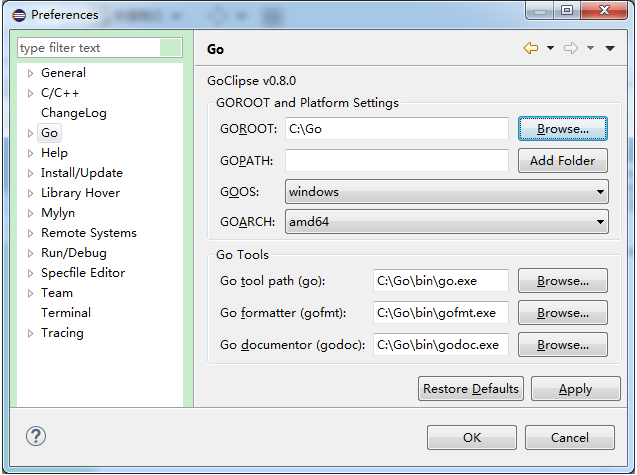Click the Apply button

pos(576,389)
